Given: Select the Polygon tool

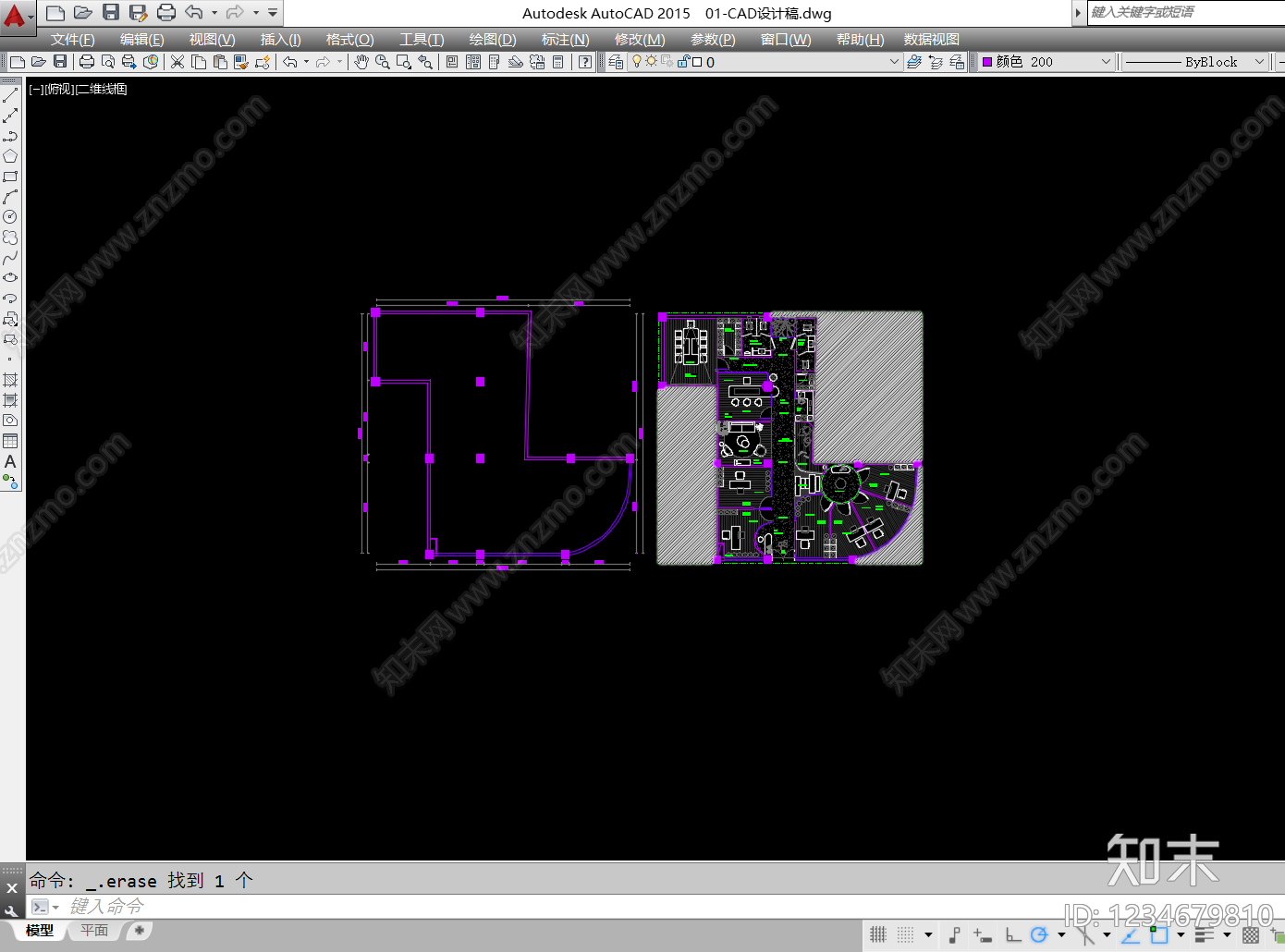Looking at the screenshot, I should click(10, 156).
